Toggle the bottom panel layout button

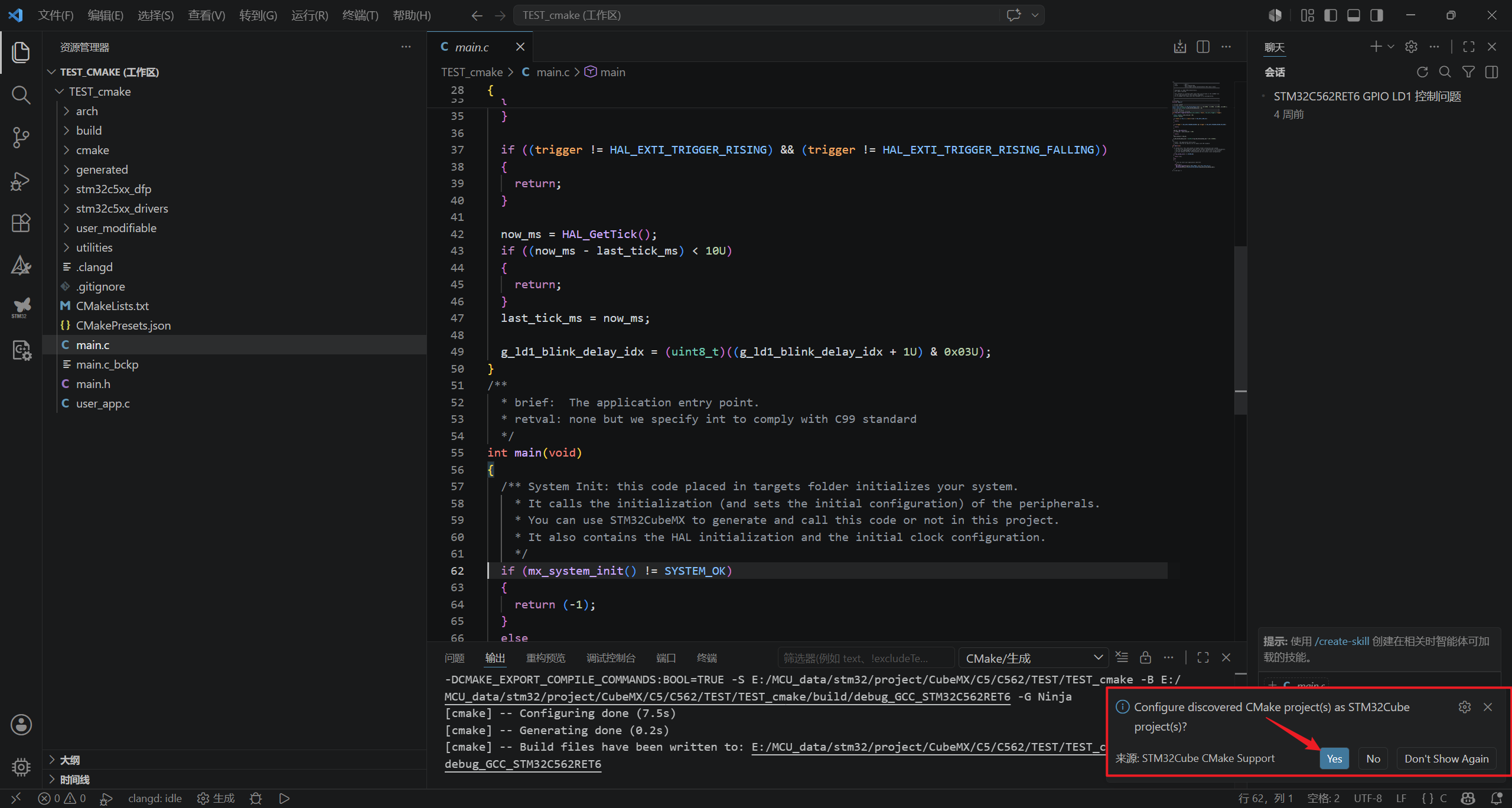pos(1354,15)
